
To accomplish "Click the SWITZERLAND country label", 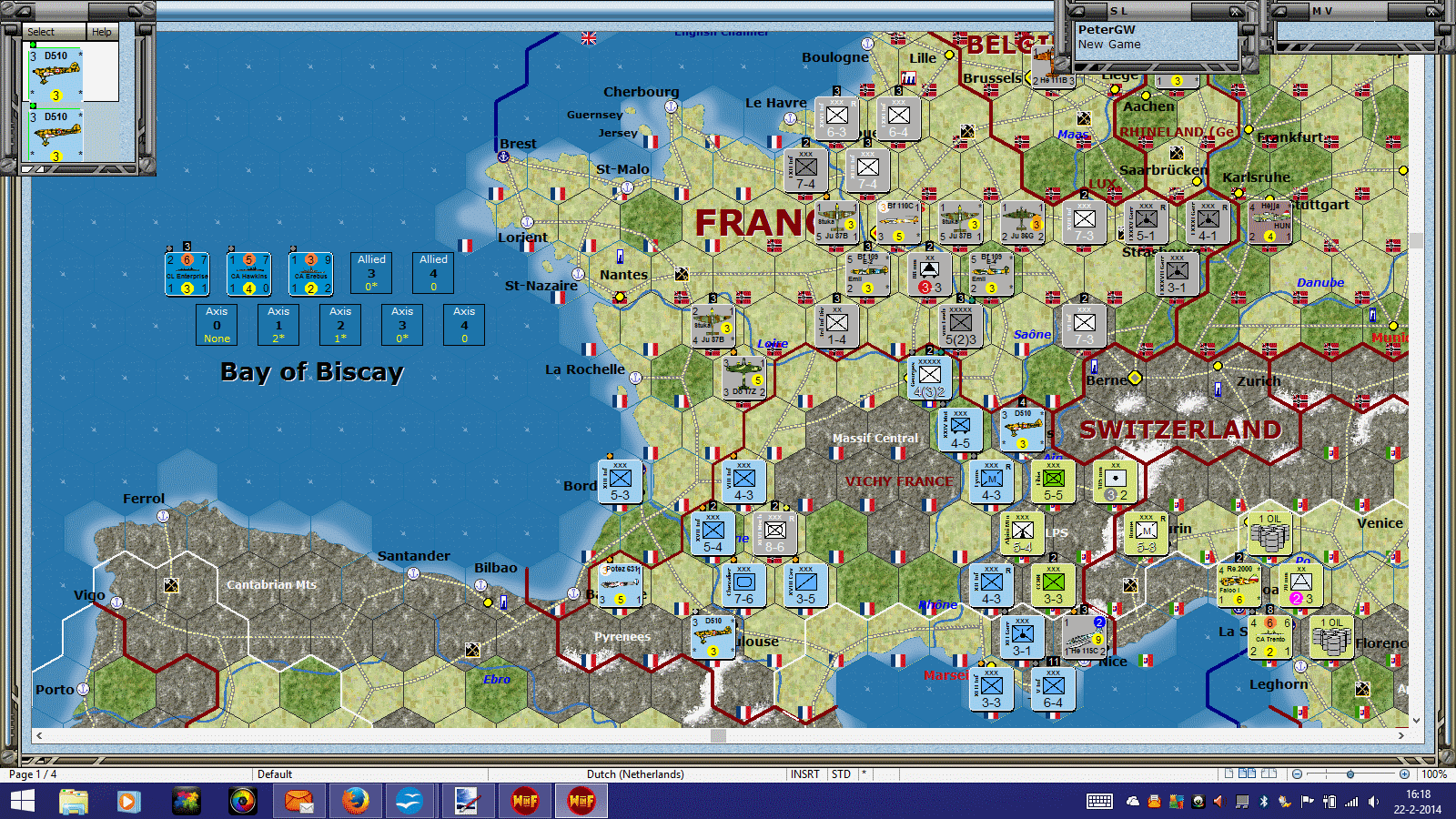I will point(1180,430).
